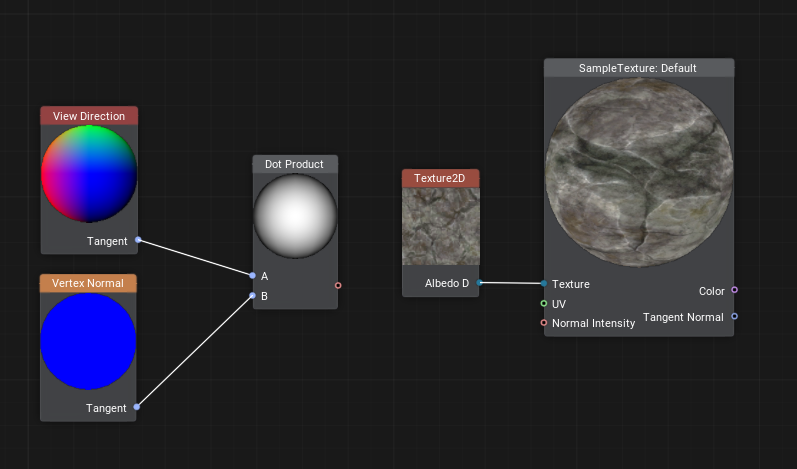797x469 pixels.
Task: Click the Dot Product white sphere preview
Action: click(x=295, y=215)
